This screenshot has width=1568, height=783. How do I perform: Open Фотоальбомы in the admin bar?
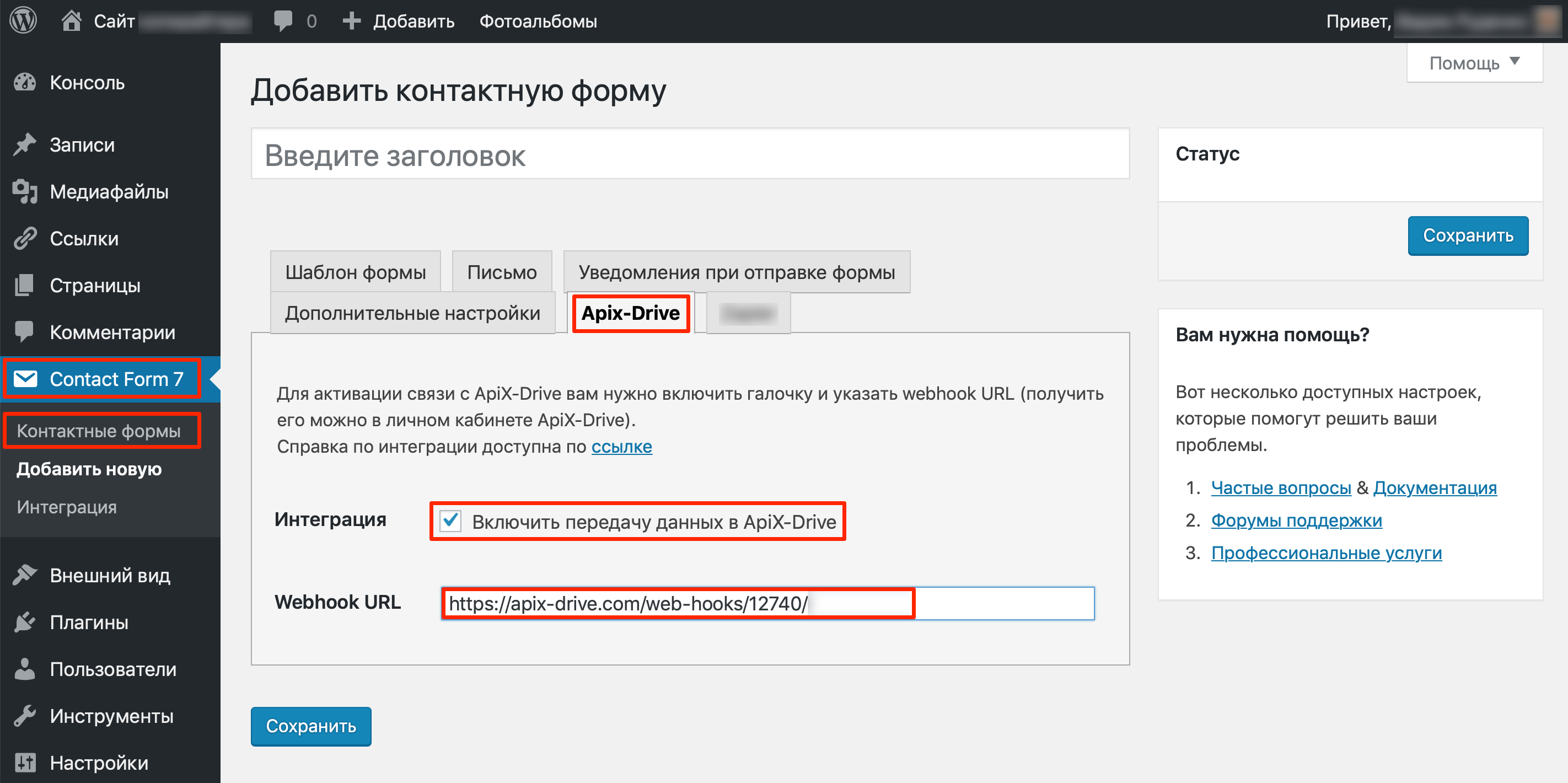point(538,22)
